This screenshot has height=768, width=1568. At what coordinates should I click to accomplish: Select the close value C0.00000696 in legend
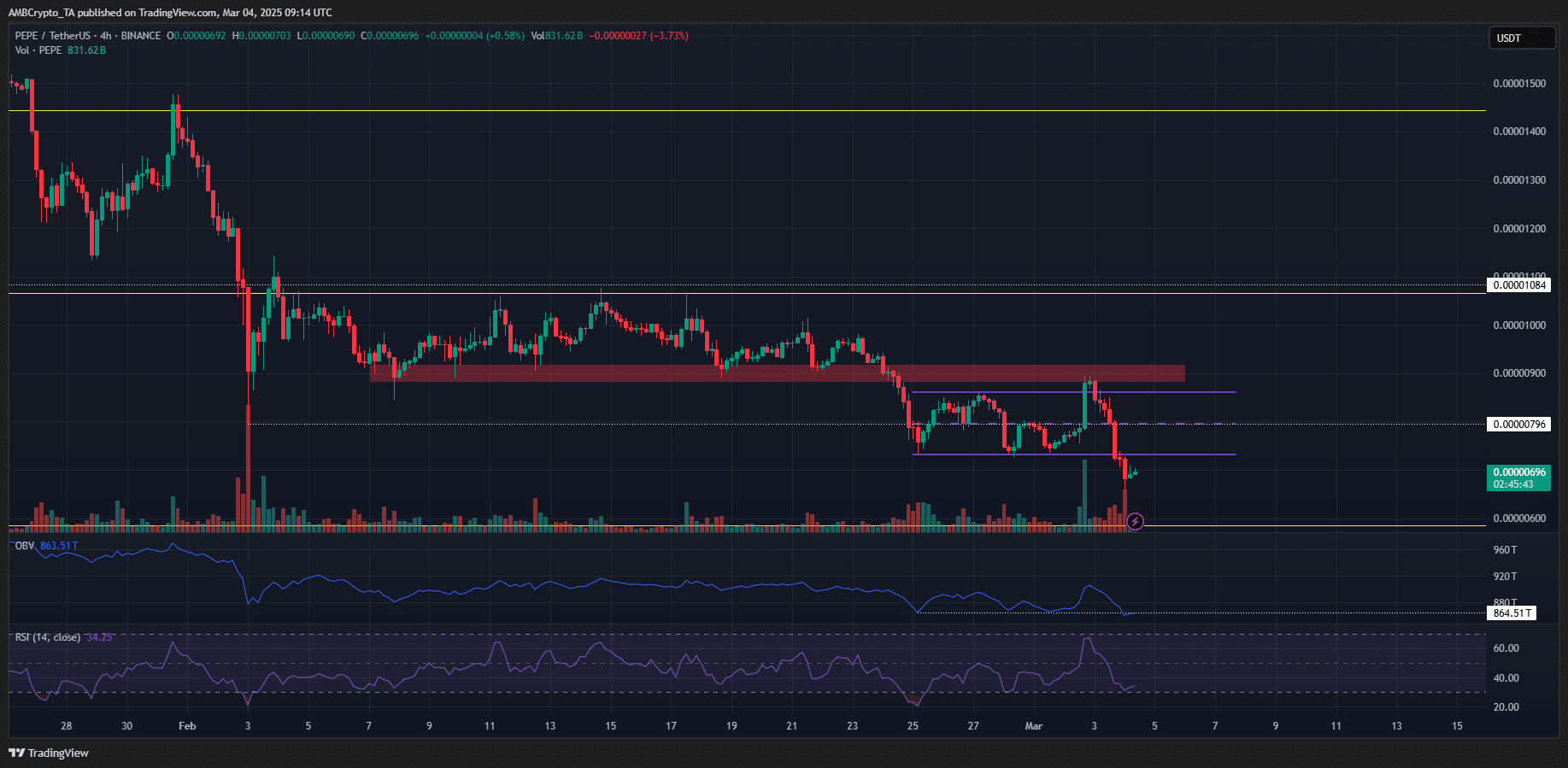(390, 36)
